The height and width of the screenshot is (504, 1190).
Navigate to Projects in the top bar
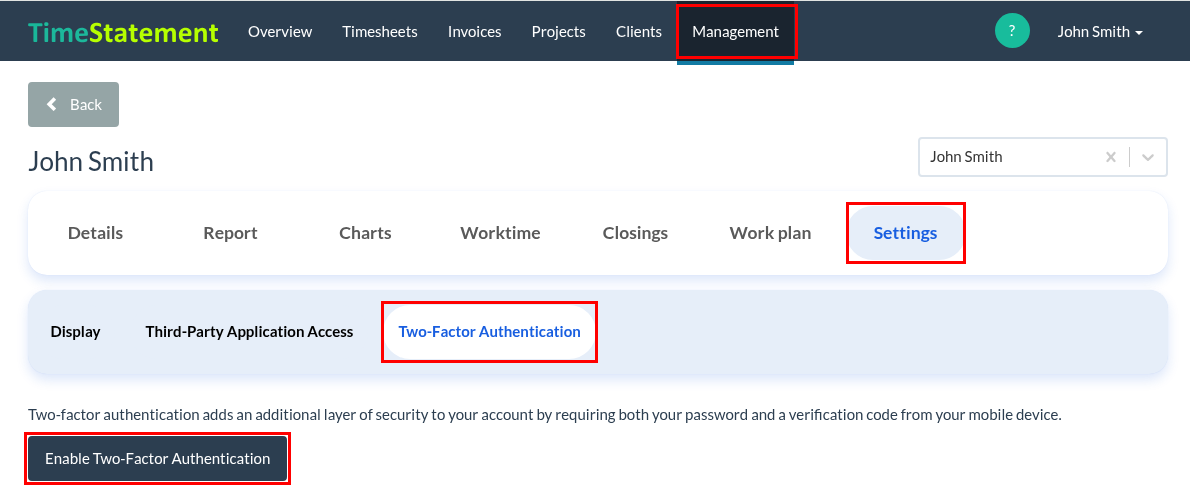pos(559,32)
